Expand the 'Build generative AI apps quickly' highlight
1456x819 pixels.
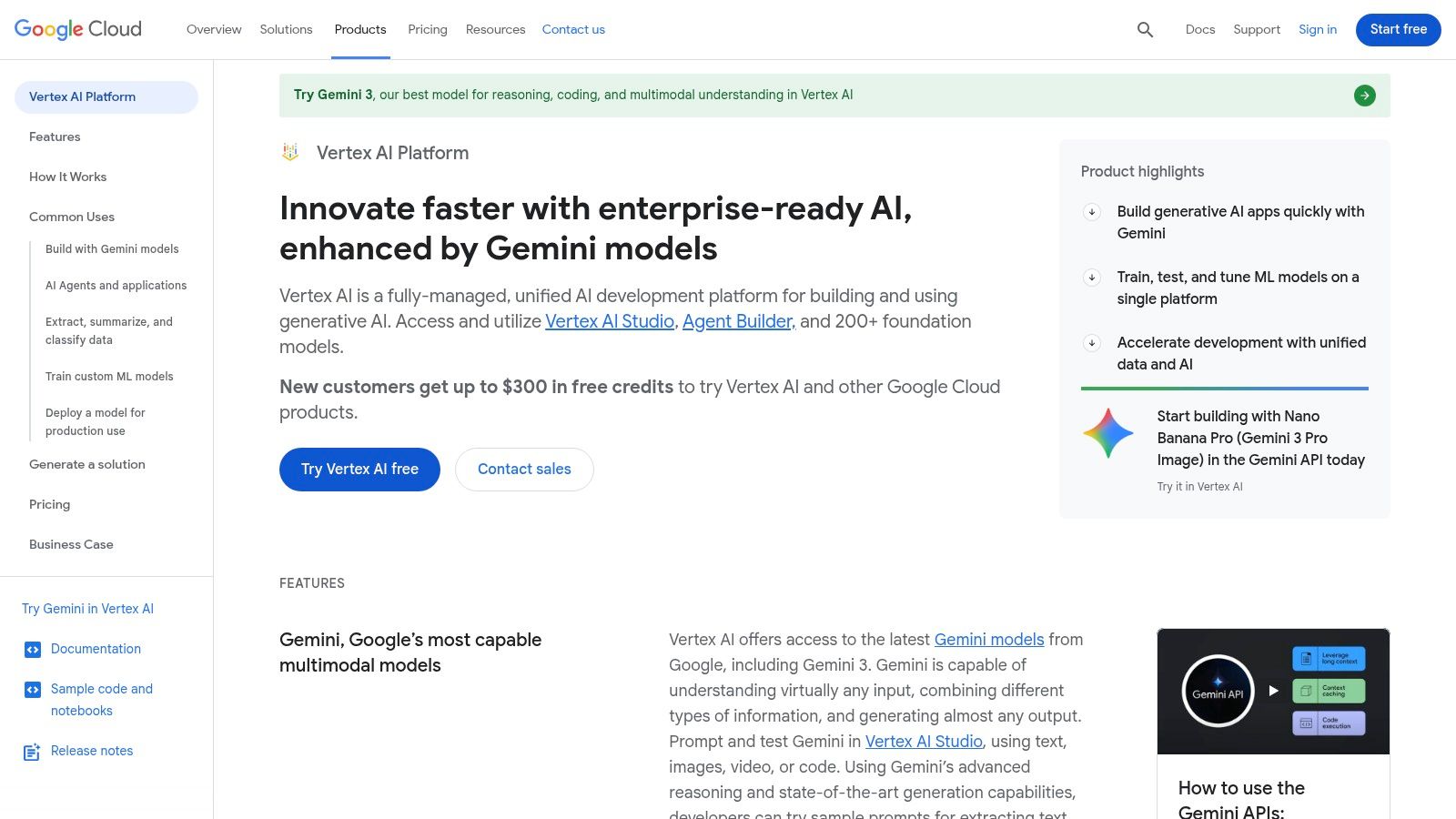pyautogui.click(x=1091, y=213)
